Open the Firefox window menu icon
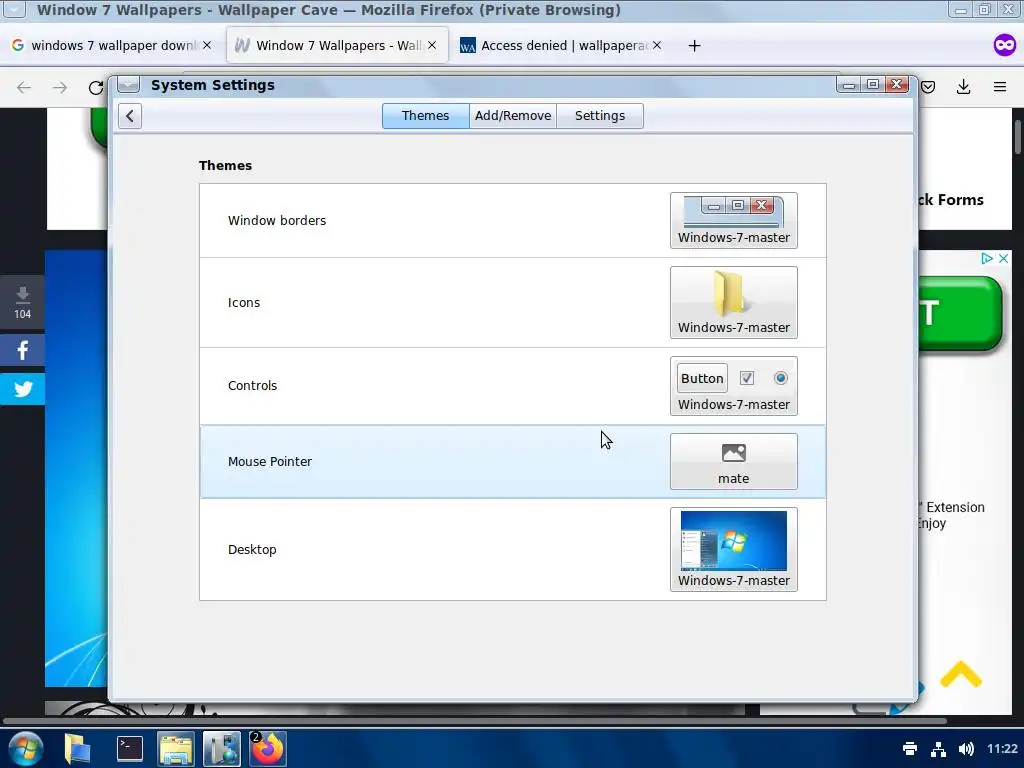The width and height of the screenshot is (1024, 768). [13, 9]
